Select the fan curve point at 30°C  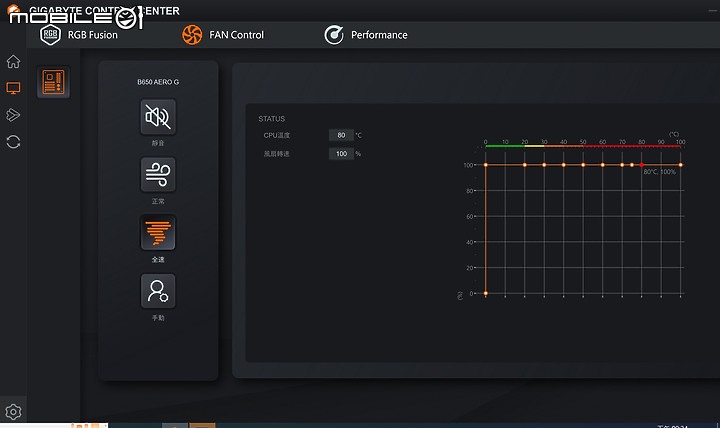544,164
